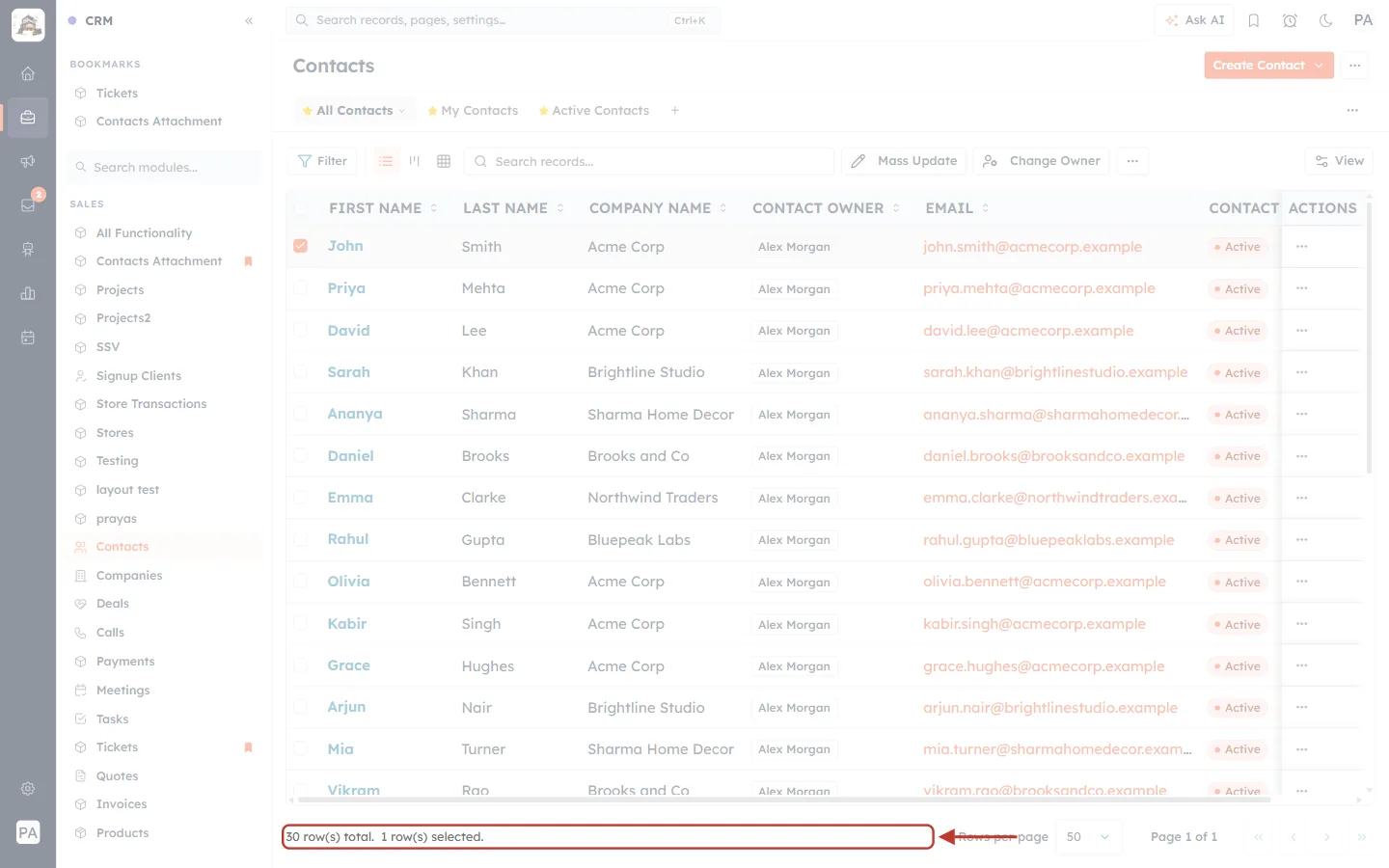Open the bar chart reports icon
The image size is (1389, 868).
(28, 293)
